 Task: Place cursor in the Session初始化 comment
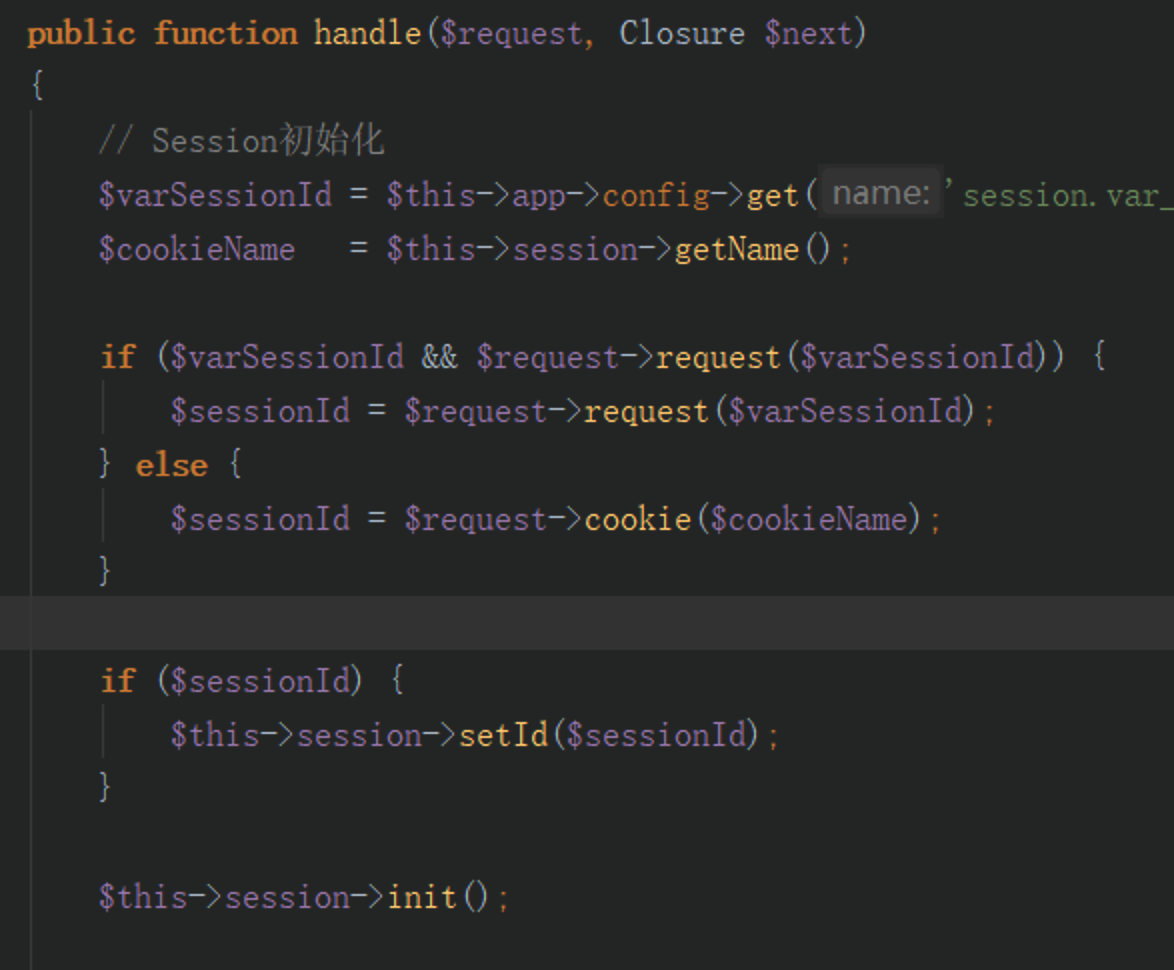pyautogui.click(x=242, y=141)
